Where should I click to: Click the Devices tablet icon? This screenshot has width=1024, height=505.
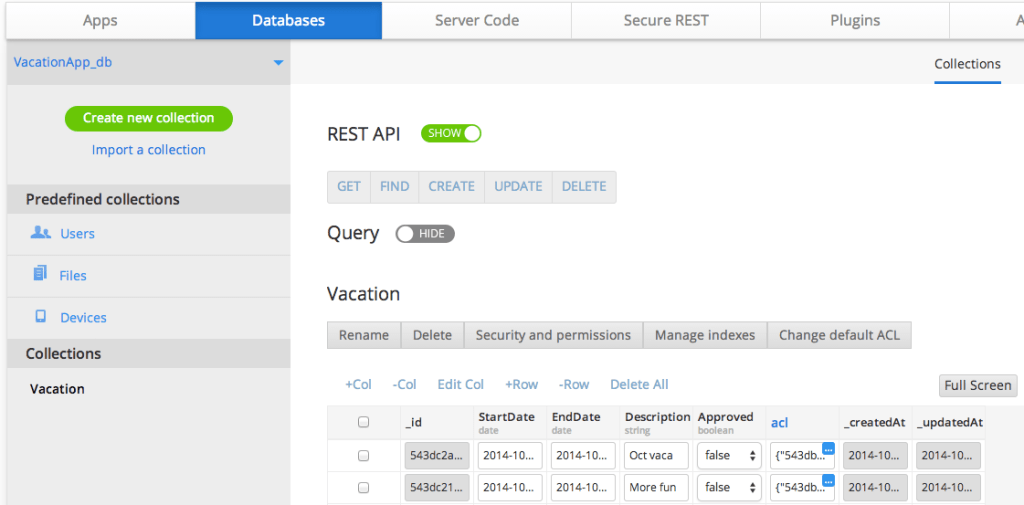pyautogui.click(x=40, y=316)
